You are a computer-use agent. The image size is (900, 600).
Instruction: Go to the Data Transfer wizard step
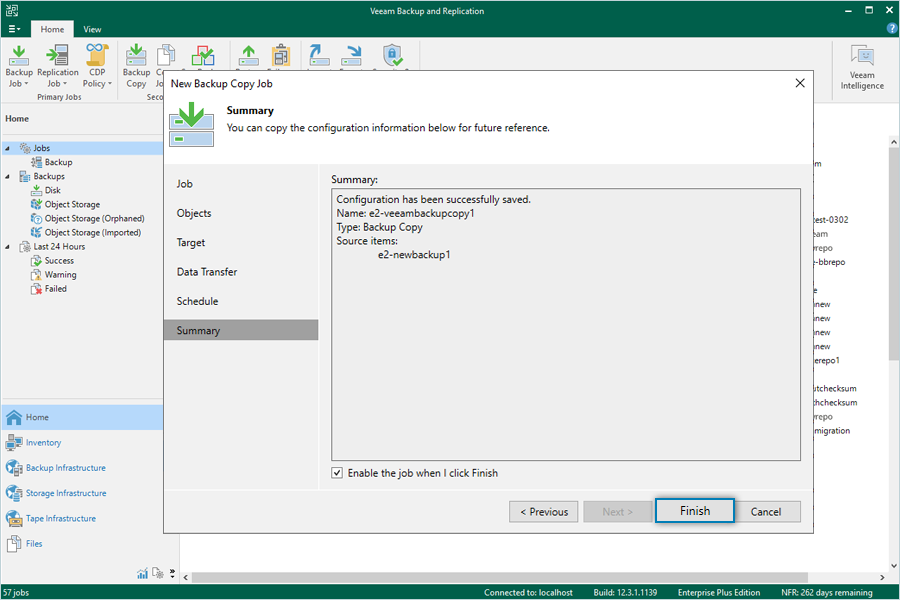(241, 272)
